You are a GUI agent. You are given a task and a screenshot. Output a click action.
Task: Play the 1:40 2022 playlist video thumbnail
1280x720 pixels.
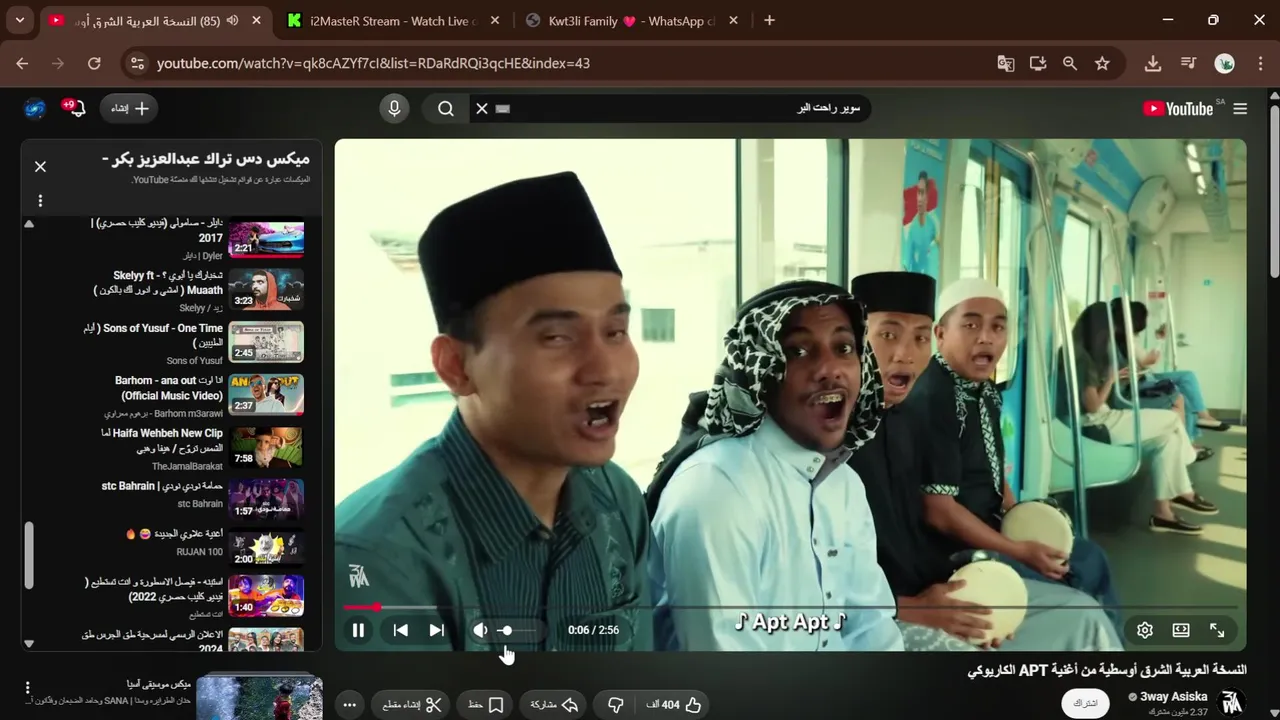tap(266, 594)
